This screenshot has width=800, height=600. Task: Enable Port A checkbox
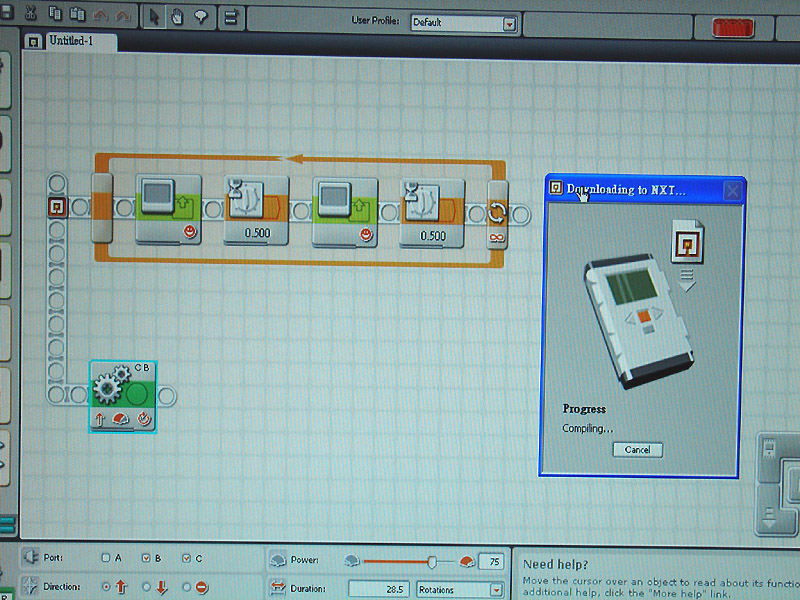click(106, 558)
